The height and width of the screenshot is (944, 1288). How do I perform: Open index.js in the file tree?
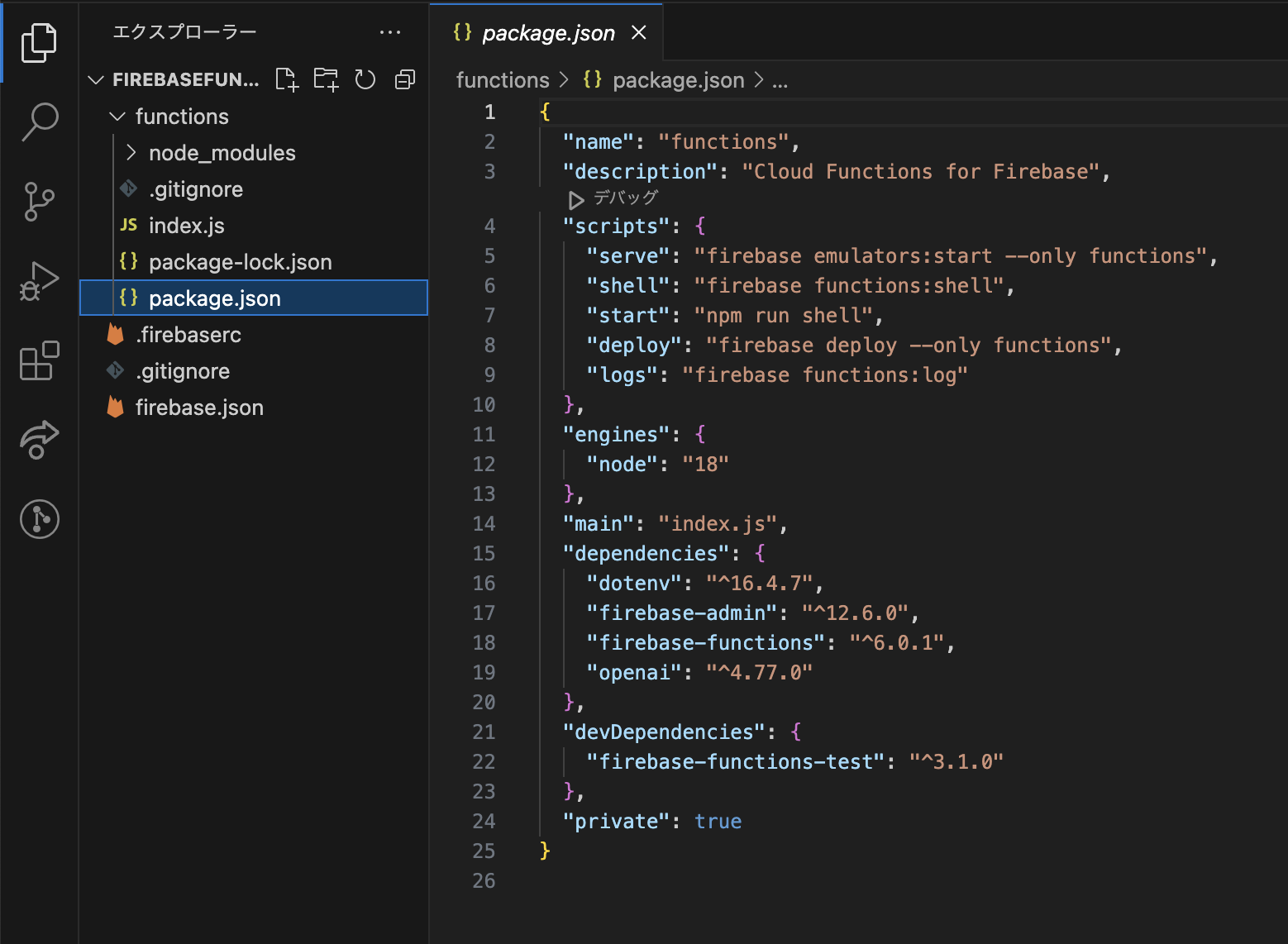coord(186,226)
